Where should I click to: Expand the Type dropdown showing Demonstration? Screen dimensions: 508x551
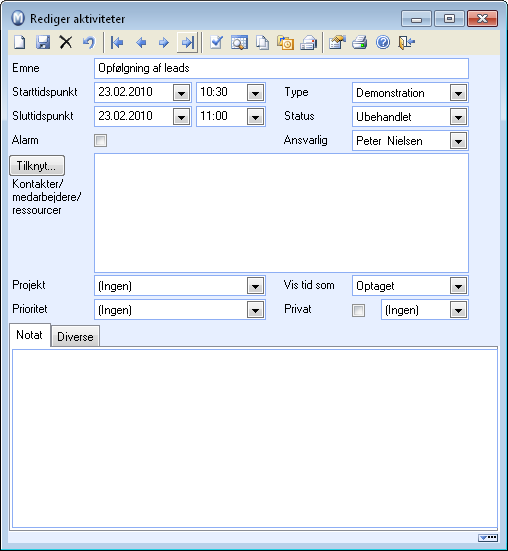click(458, 93)
